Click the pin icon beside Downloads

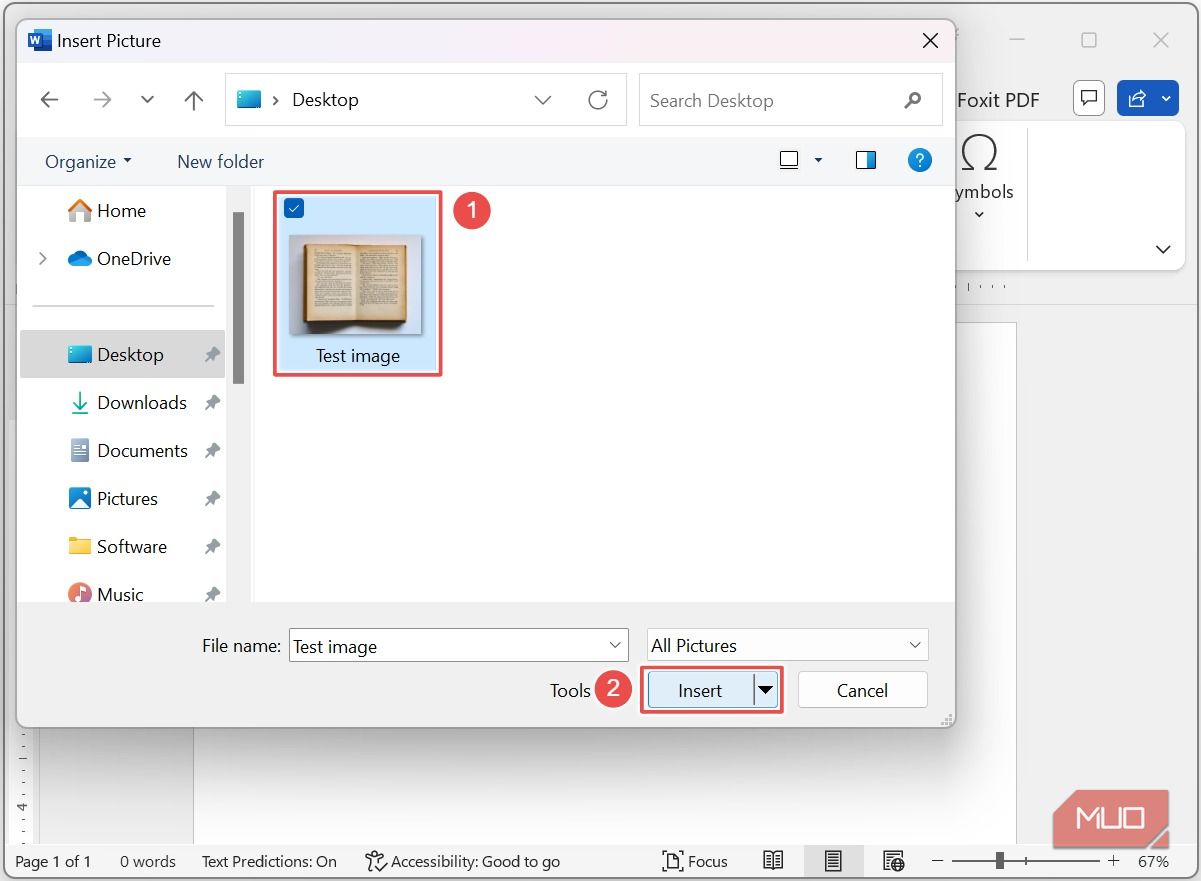coord(212,403)
